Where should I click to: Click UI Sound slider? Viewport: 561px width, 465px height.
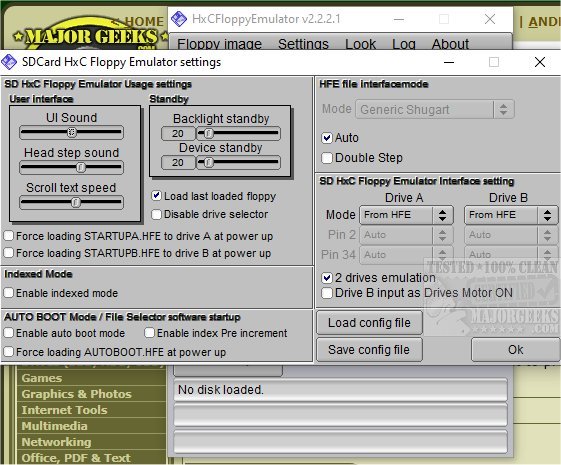click(71, 132)
